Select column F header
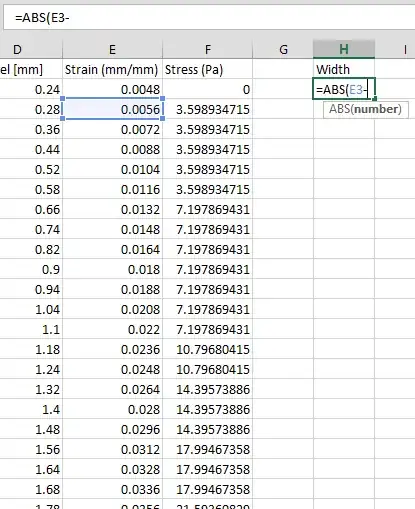Screen dimensions: 415x509 (207, 49)
